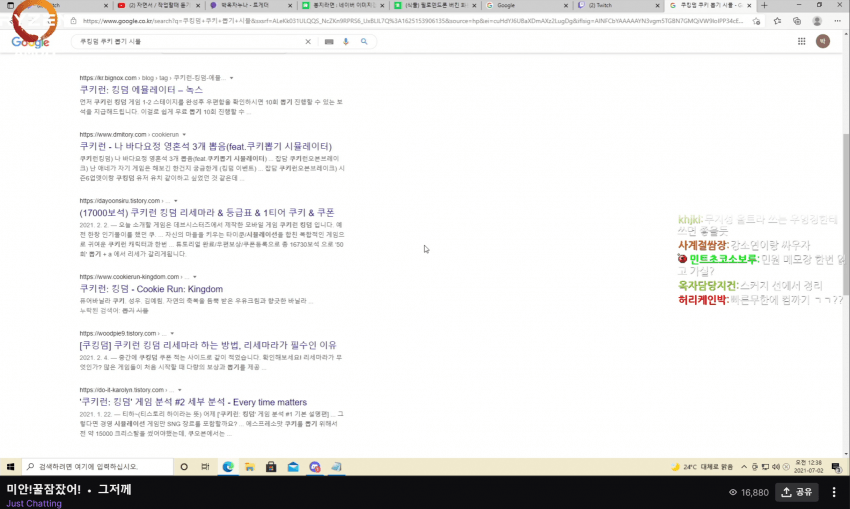View site info lock icon
This screenshot has width=850, height=509.
[x=74, y=21]
